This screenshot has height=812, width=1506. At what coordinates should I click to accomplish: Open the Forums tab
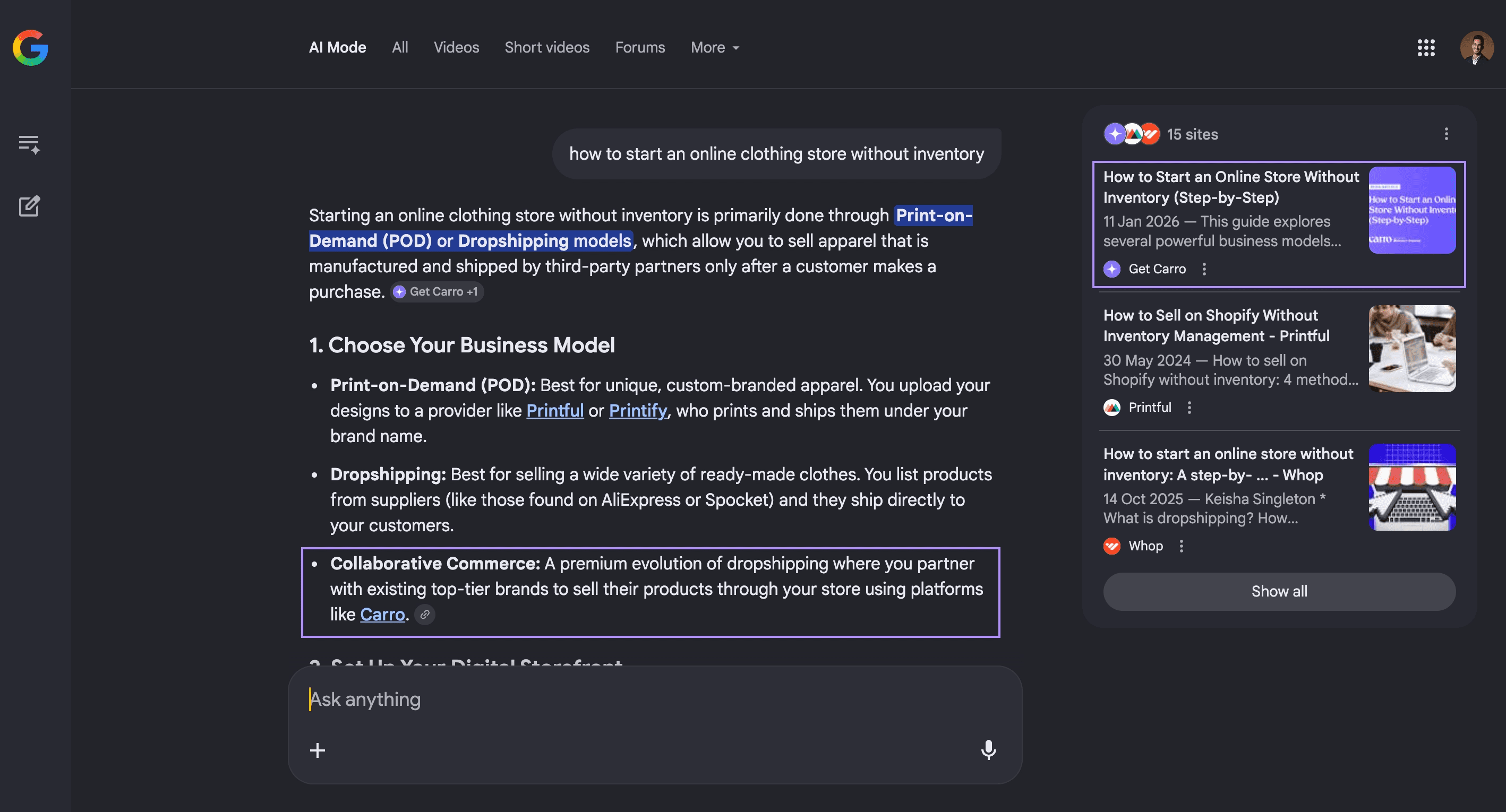639,47
